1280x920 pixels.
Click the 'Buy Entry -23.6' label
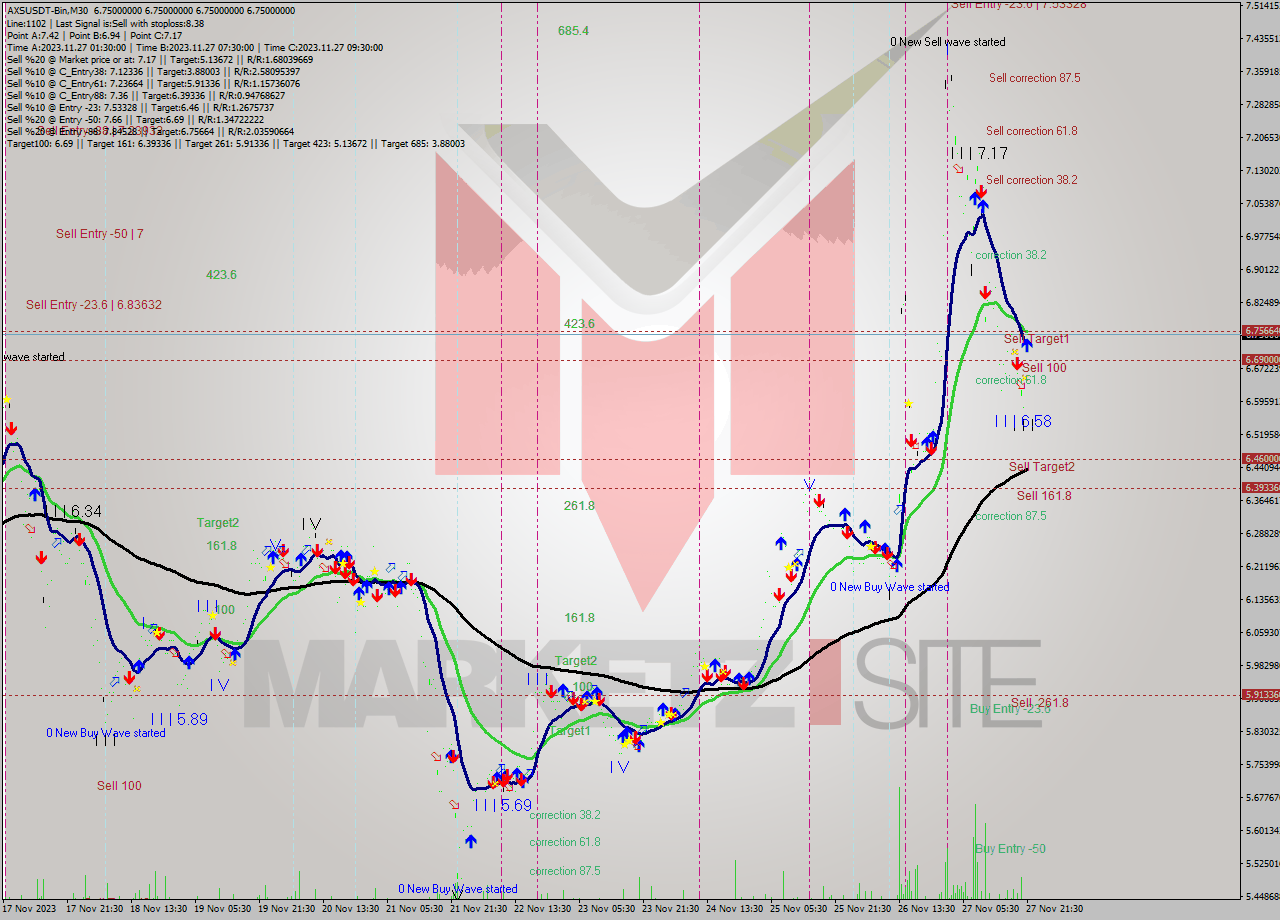click(x=1010, y=709)
